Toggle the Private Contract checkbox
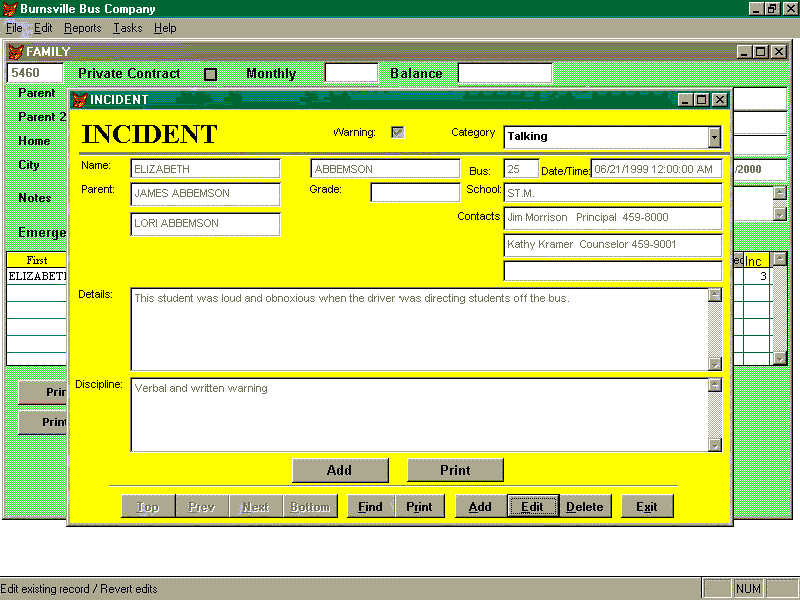Viewport: 800px width, 600px height. point(210,74)
